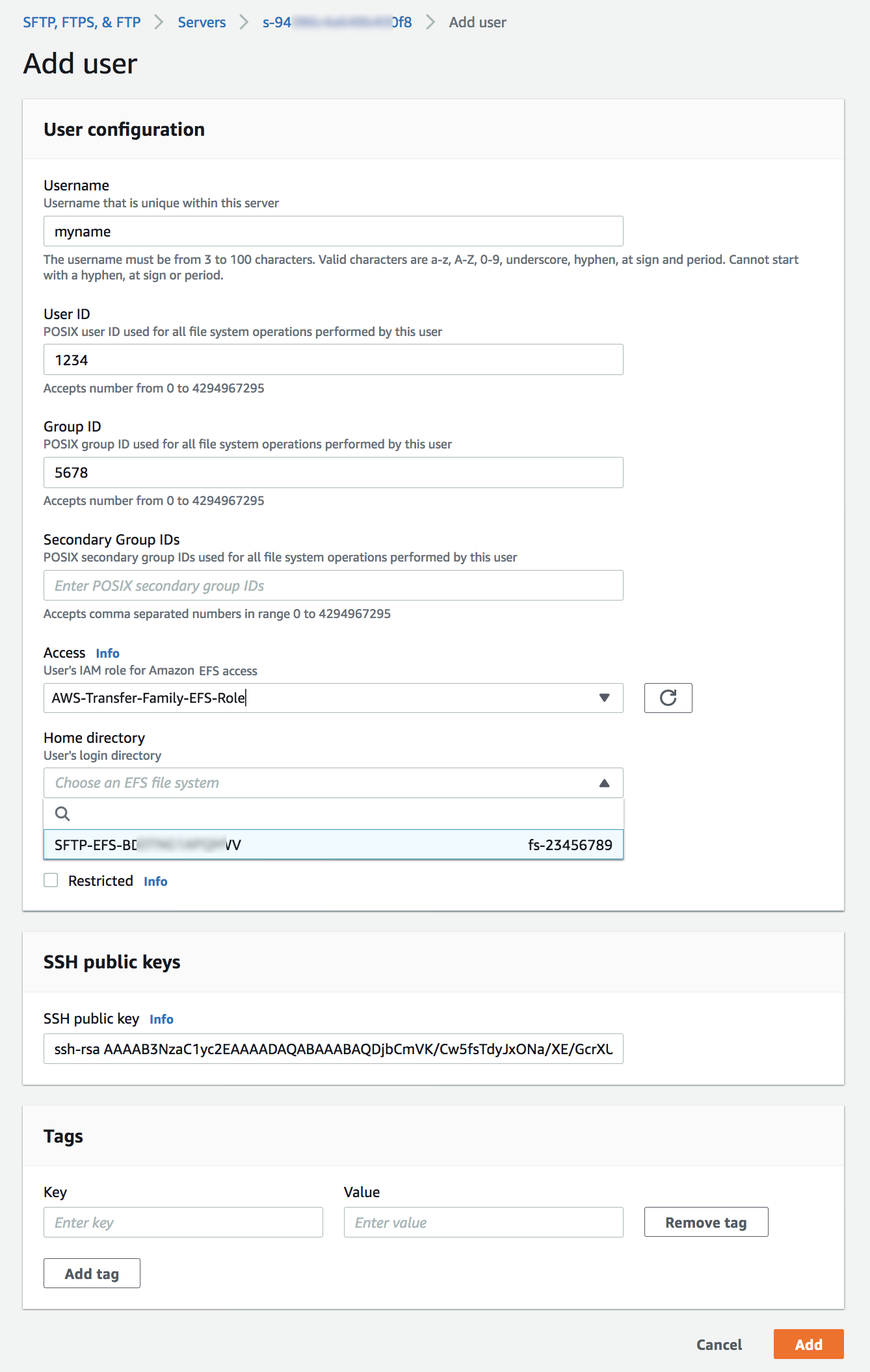Cancel adding the user
This screenshot has width=870, height=1372.
coord(718,1344)
